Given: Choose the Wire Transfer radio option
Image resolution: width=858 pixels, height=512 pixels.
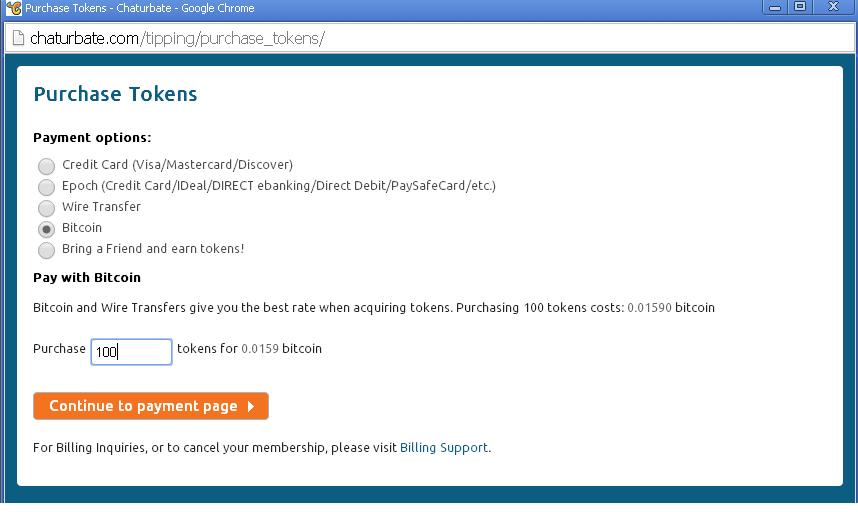Looking at the screenshot, I should [x=47, y=208].
